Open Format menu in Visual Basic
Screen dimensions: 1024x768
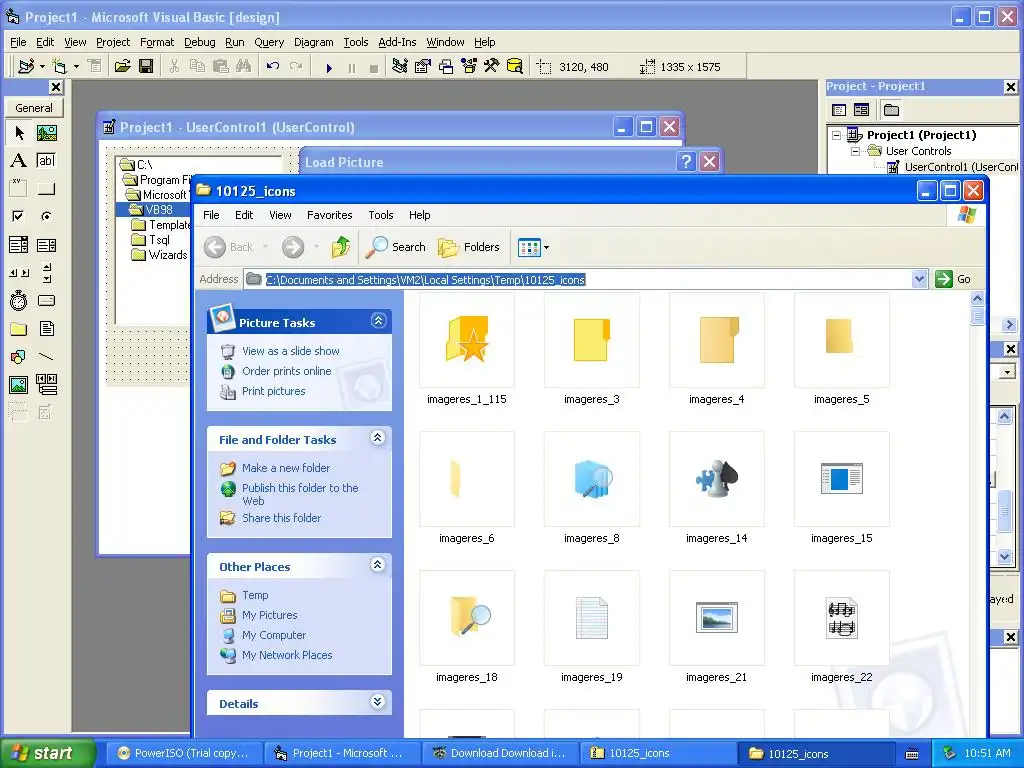(157, 42)
